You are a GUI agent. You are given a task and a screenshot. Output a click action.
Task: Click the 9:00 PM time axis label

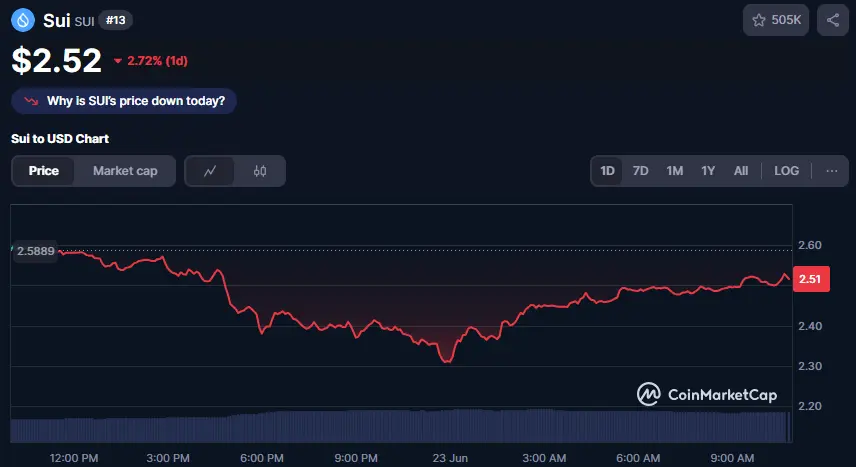tap(356, 458)
